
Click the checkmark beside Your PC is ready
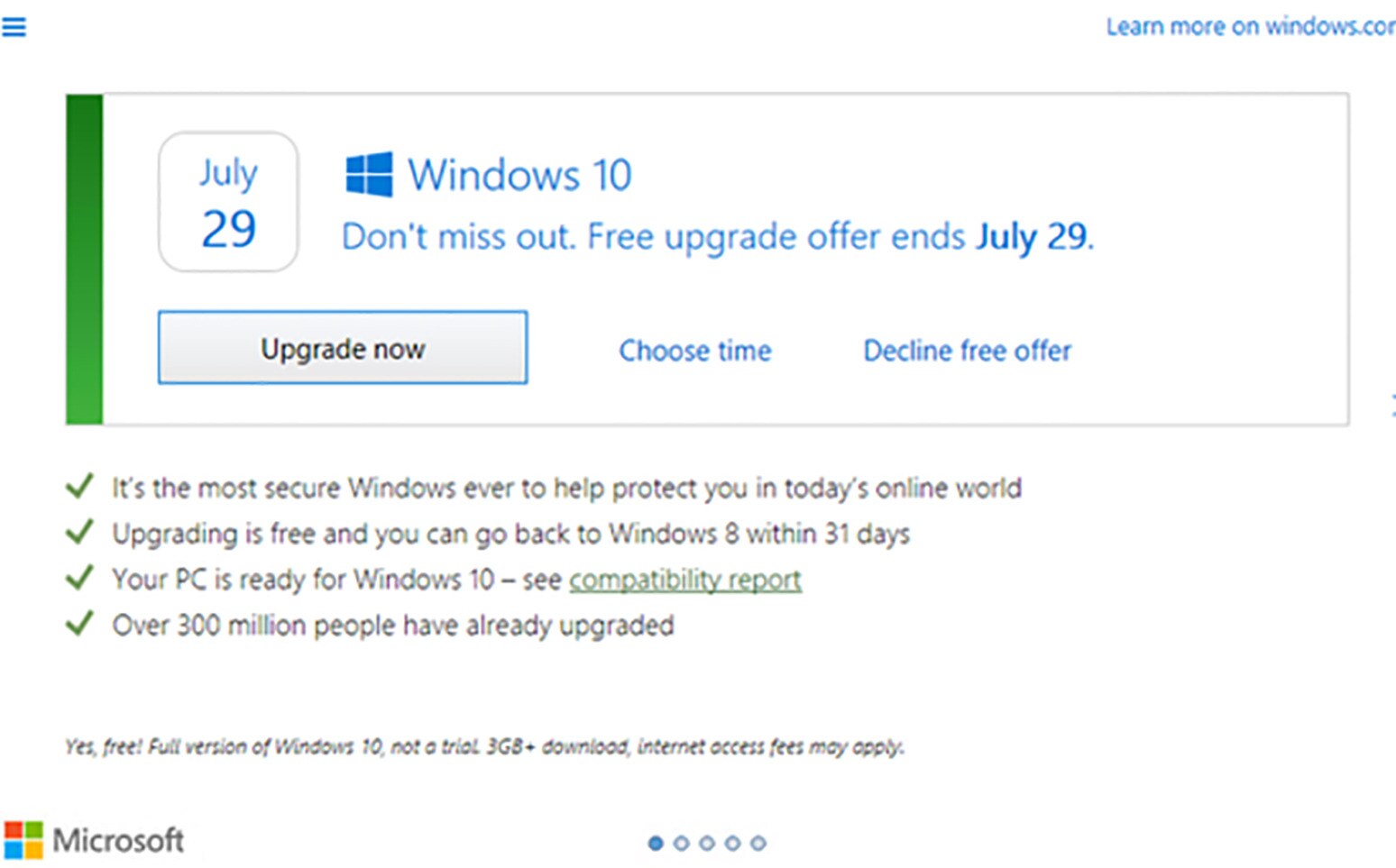80,577
